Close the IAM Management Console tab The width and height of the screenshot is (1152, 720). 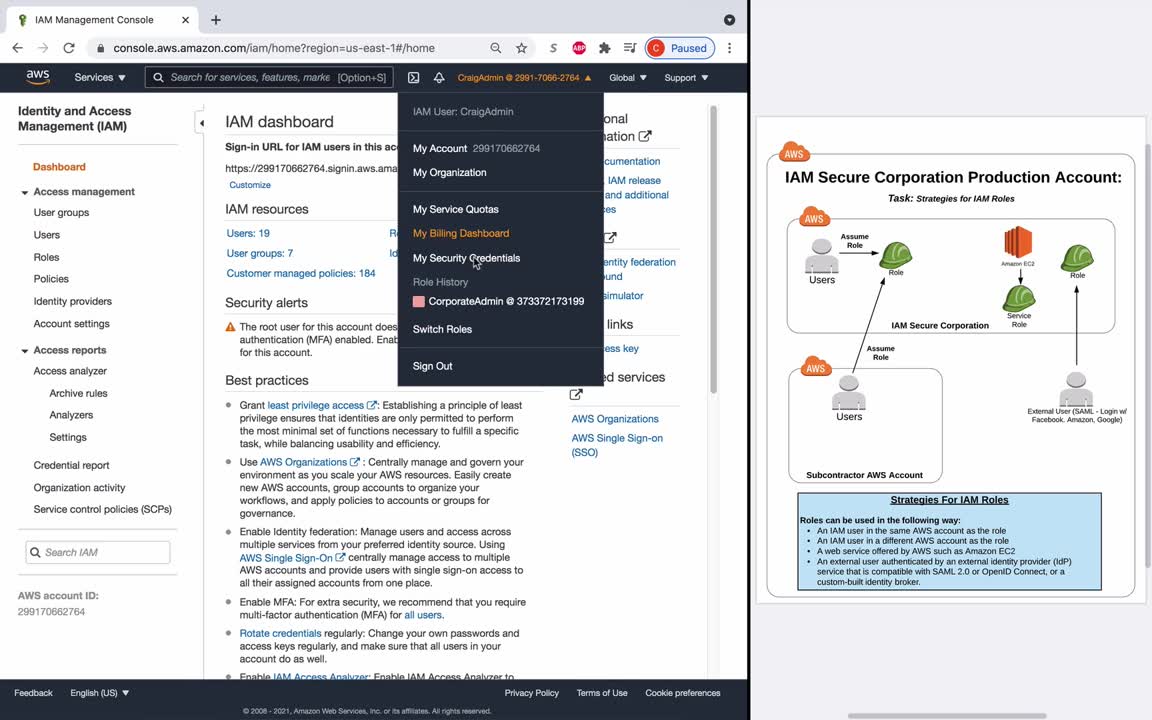tap(185, 20)
